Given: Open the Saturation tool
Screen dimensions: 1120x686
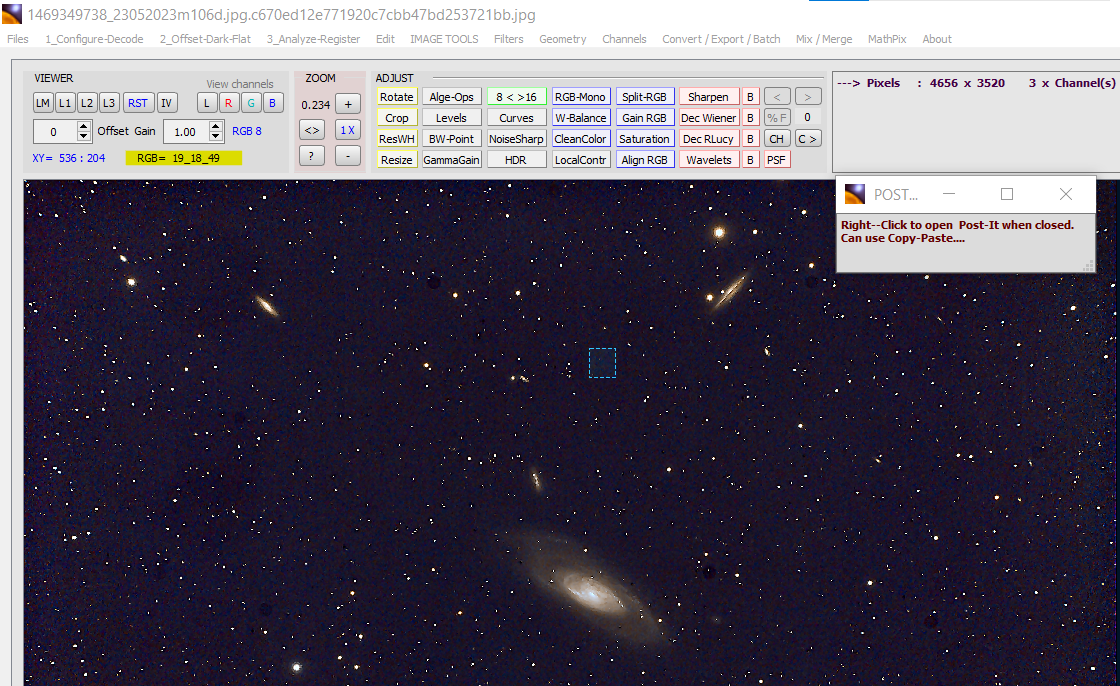Looking at the screenshot, I should tap(644, 139).
